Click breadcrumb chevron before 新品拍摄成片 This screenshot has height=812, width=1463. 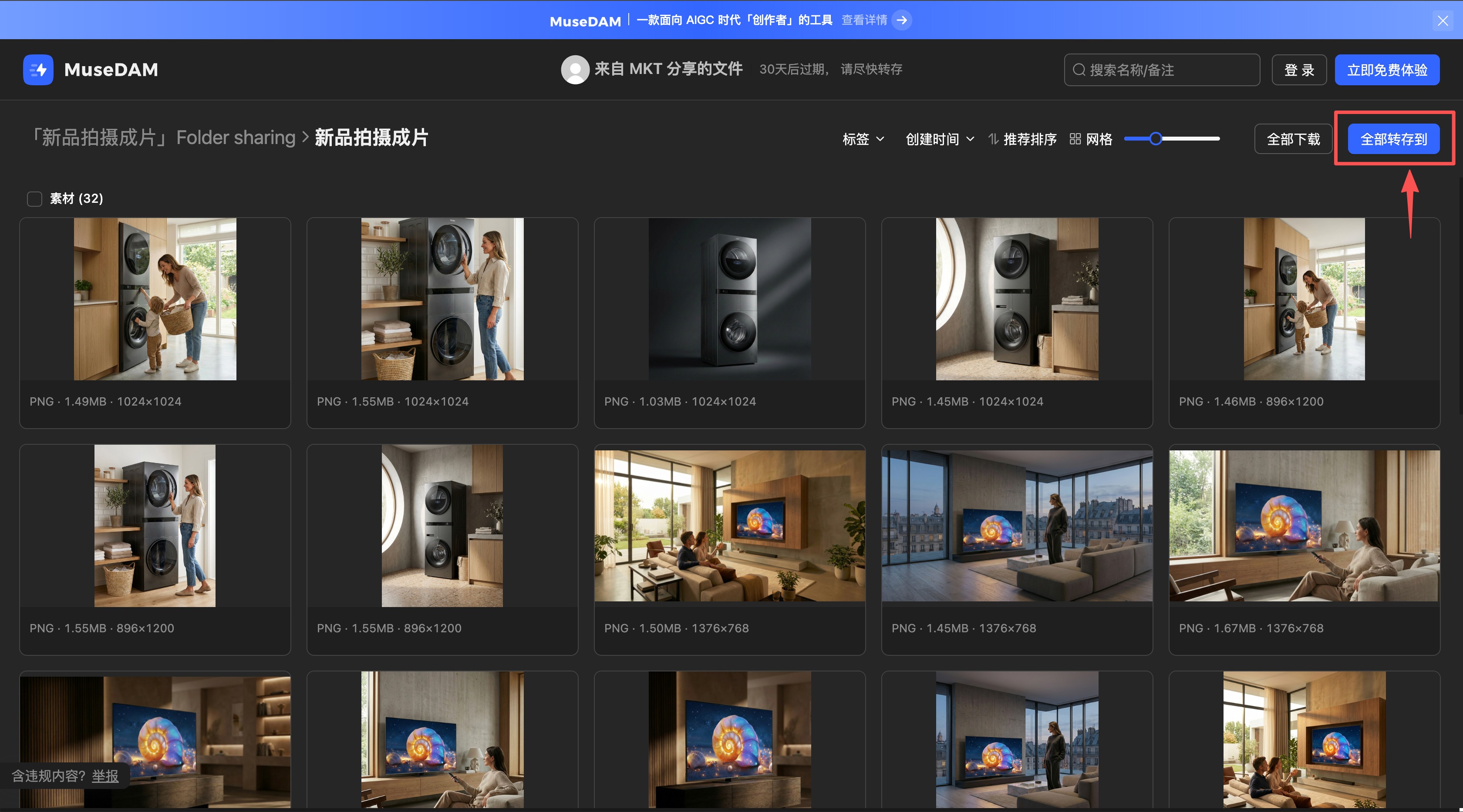[306, 138]
